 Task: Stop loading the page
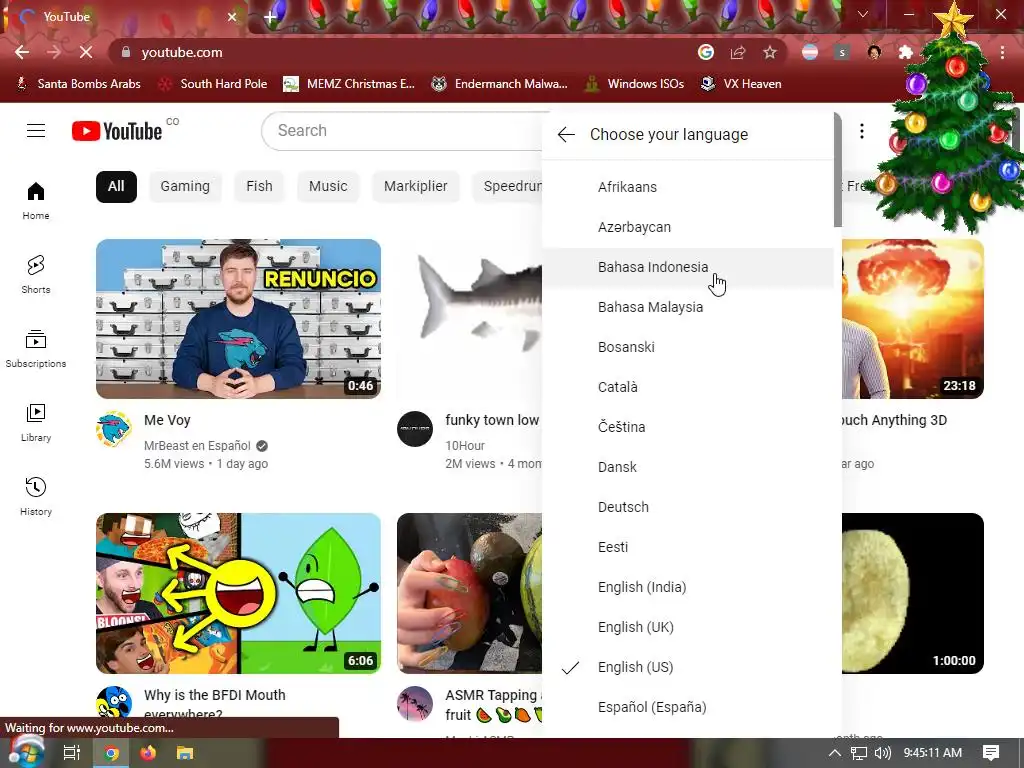point(86,52)
